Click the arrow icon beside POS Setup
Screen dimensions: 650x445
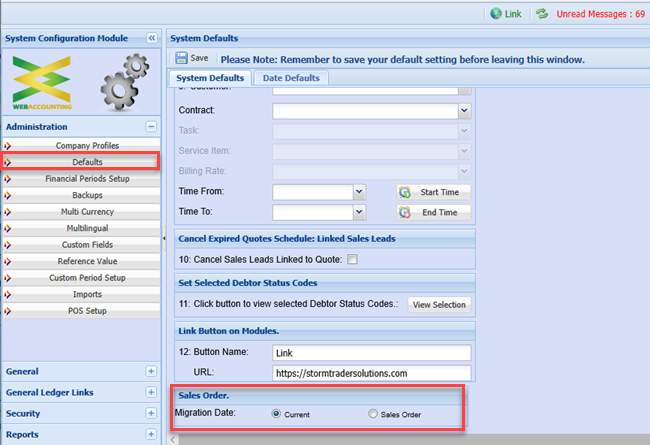pyautogui.click(x=8, y=311)
